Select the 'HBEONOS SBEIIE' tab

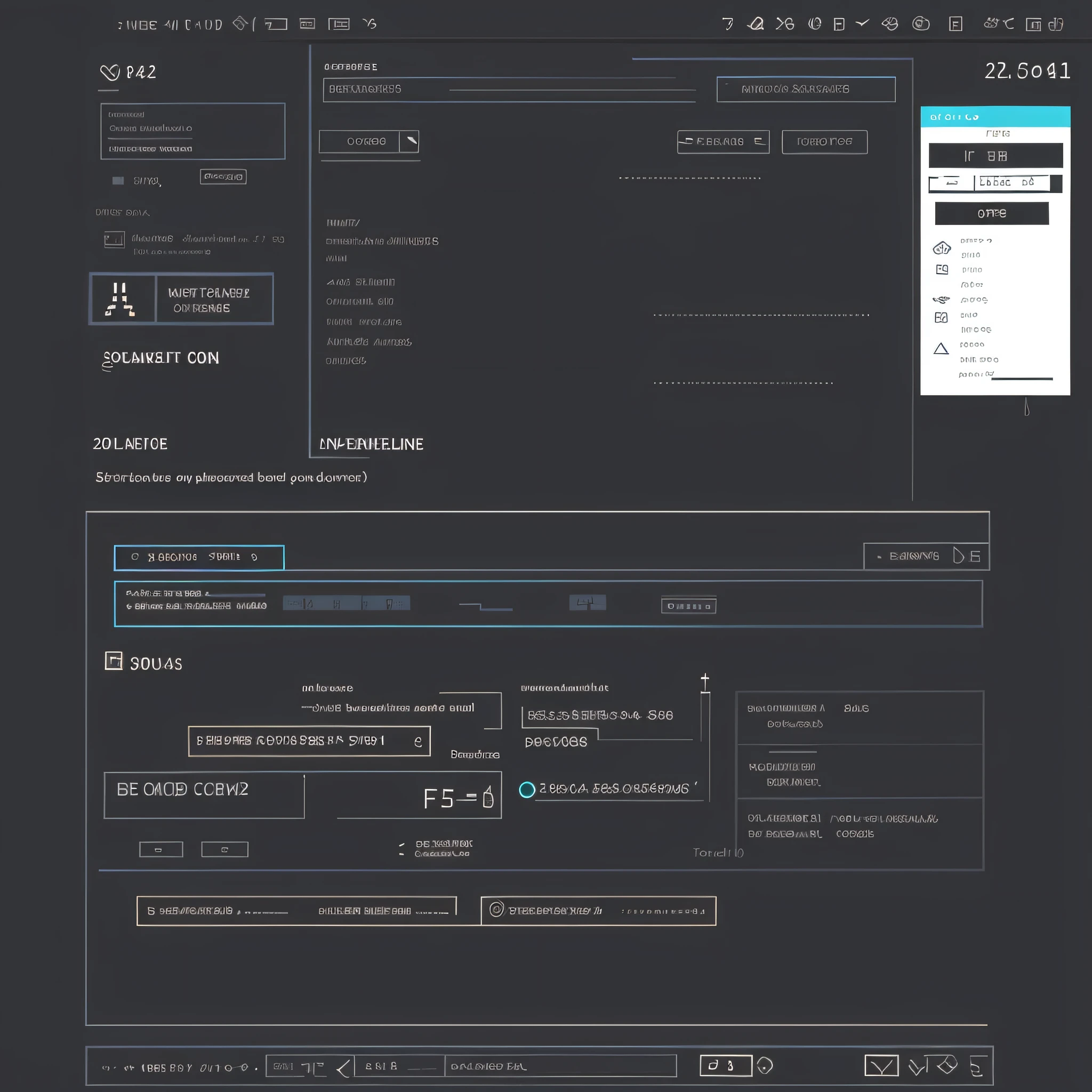coord(199,557)
